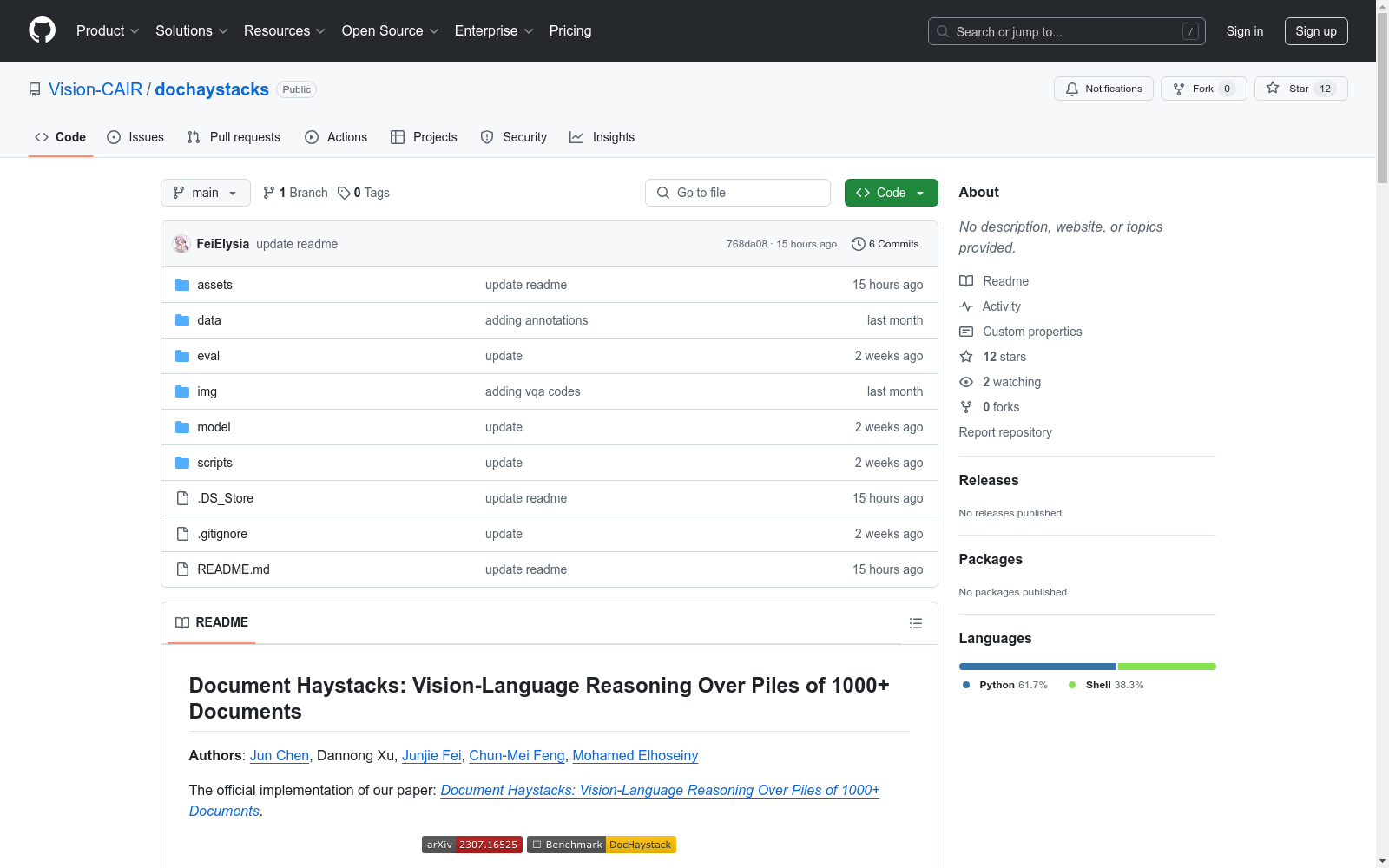The width and height of the screenshot is (1389, 868).
Task: Open the dochaystacks repository name link
Action: pos(212,89)
